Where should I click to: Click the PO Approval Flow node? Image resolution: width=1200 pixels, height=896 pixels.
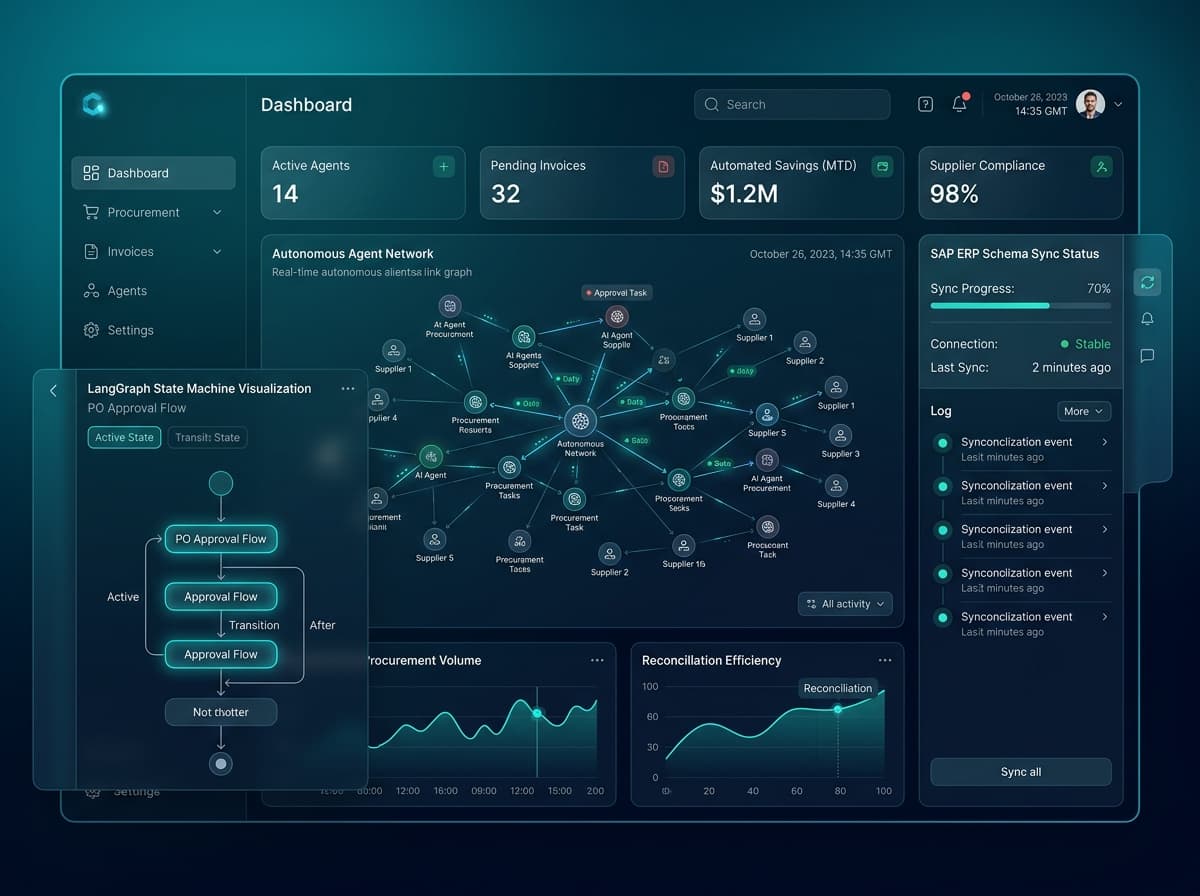coord(221,539)
